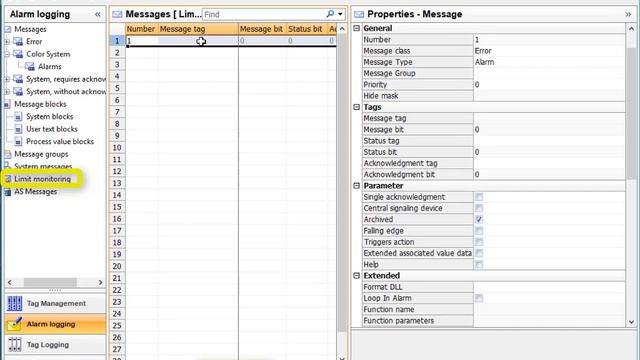Screen dimensions: 640x360
Task: Click the Message tag property value field
Action: click(x=549, y=118)
